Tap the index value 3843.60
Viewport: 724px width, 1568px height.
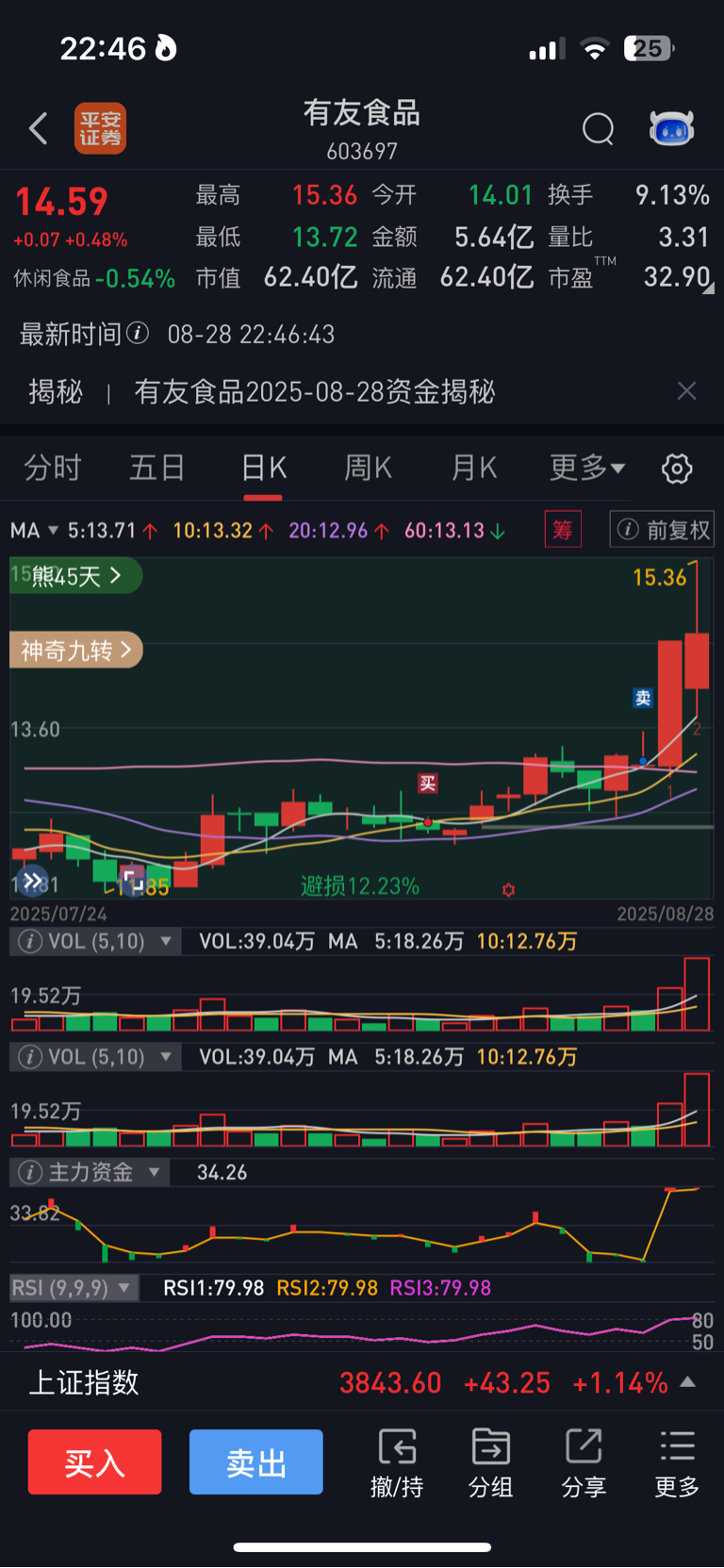point(390,1383)
